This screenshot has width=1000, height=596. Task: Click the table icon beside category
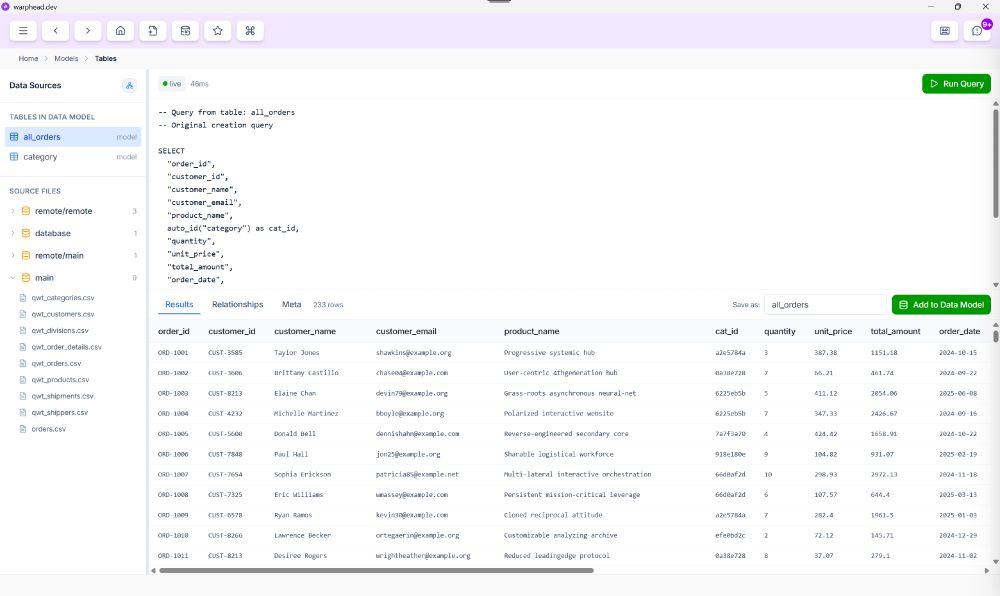pyautogui.click(x=14, y=157)
